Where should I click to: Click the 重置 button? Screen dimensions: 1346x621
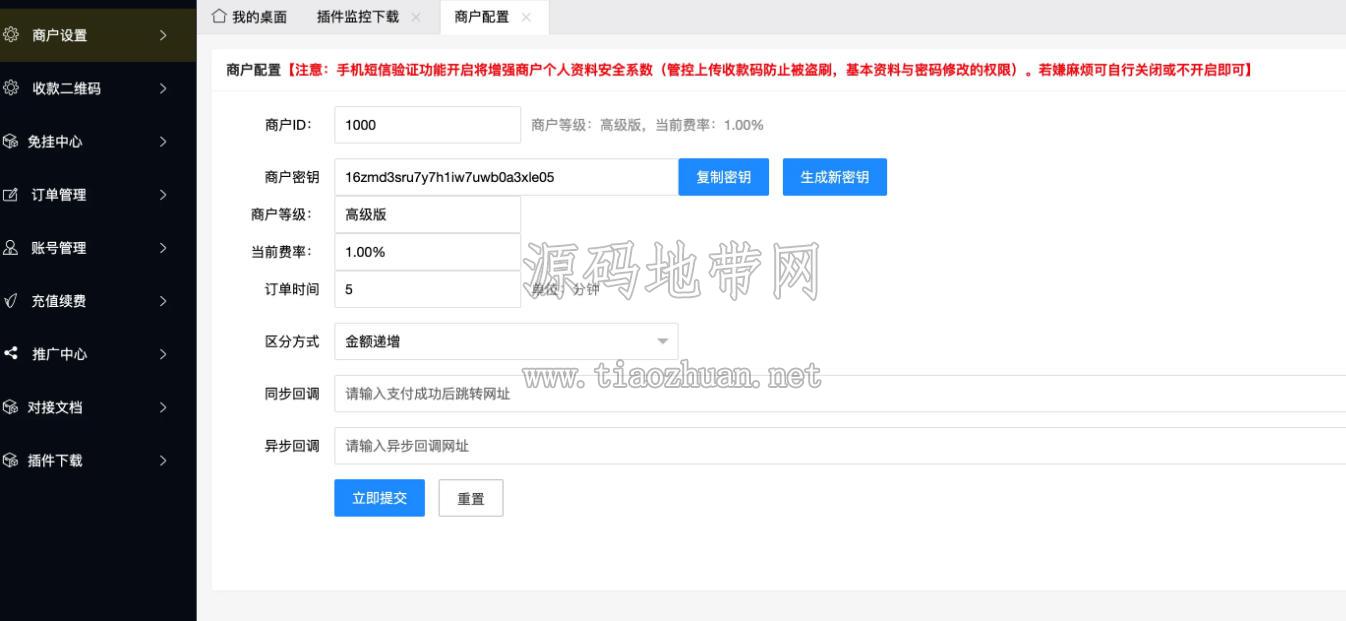[471, 498]
